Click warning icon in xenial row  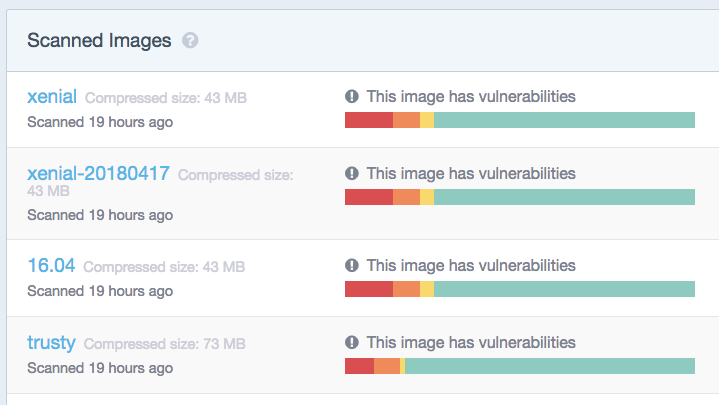click(x=352, y=96)
